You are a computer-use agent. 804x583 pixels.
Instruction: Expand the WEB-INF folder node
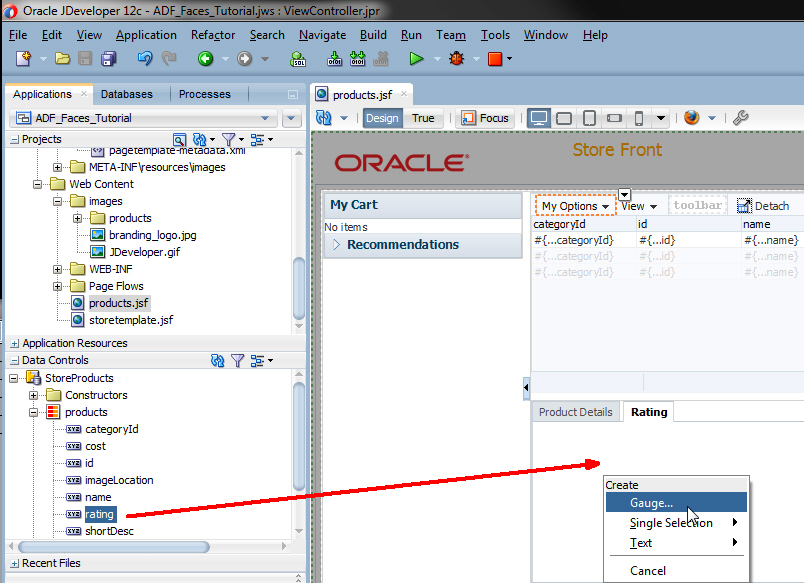pos(57,269)
